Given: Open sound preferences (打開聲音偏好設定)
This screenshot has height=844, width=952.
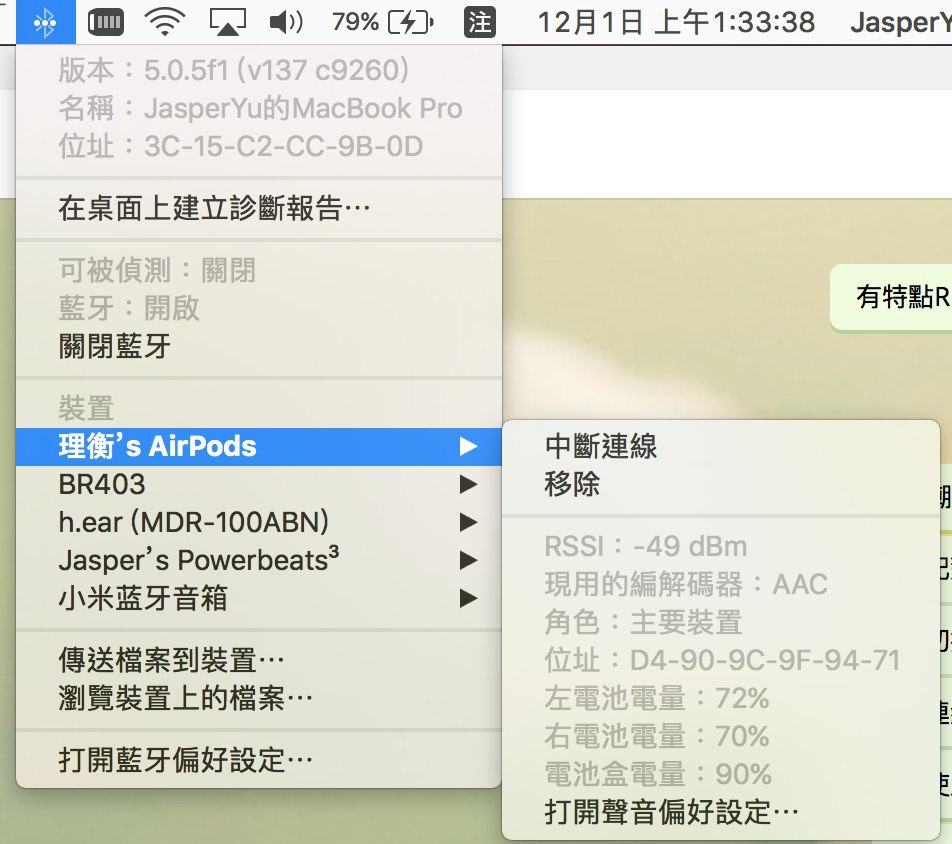Looking at the screenshot, I should coord(721,812).
